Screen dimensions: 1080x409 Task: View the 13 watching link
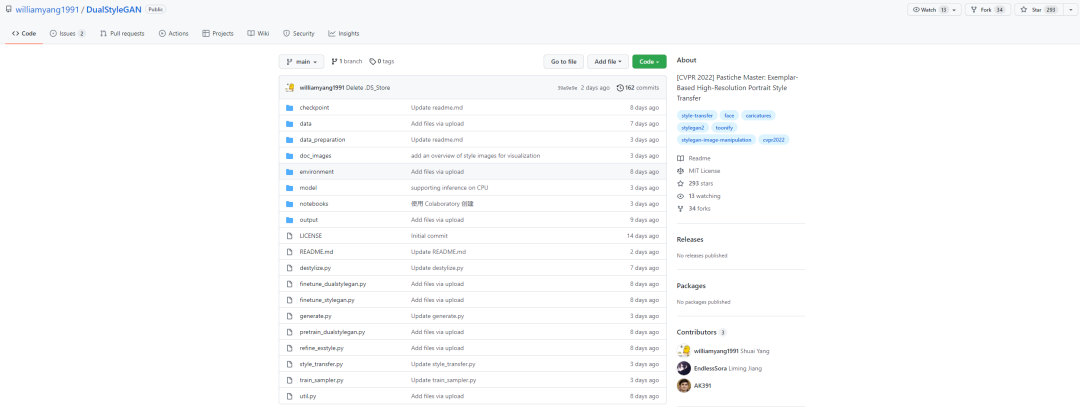pyautogui.click(x=699, y=196)
